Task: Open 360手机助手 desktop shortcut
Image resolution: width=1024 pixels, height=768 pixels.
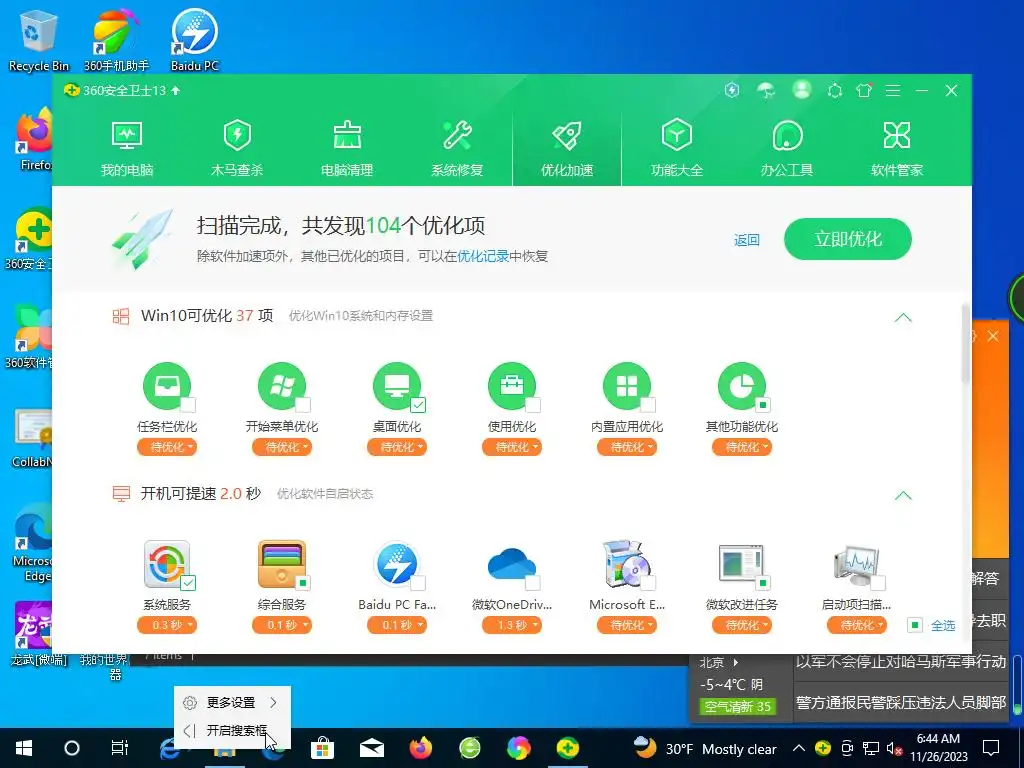Action: (x=116, y=40)
